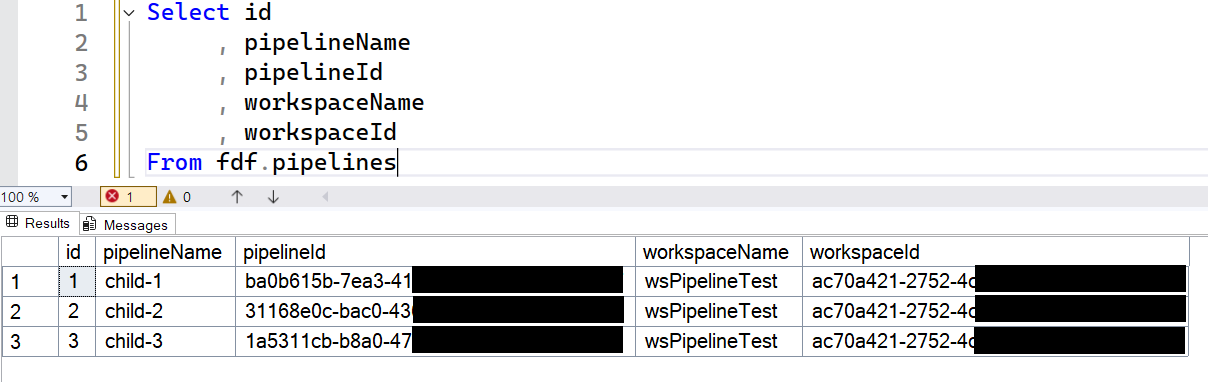Switch to the Results tab
The width and height of the screenshot is (1208, 382).
[40, 223]
